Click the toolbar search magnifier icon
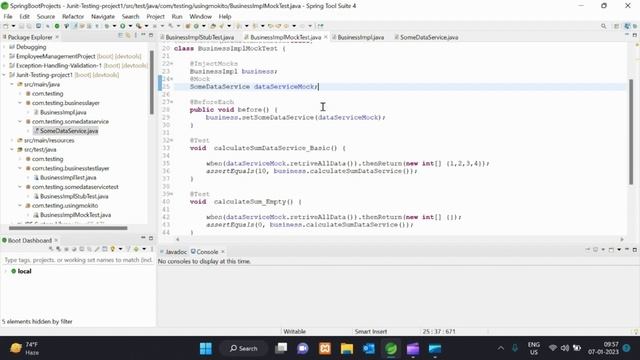This screenshot has width=640, height=360. point(603,26)
